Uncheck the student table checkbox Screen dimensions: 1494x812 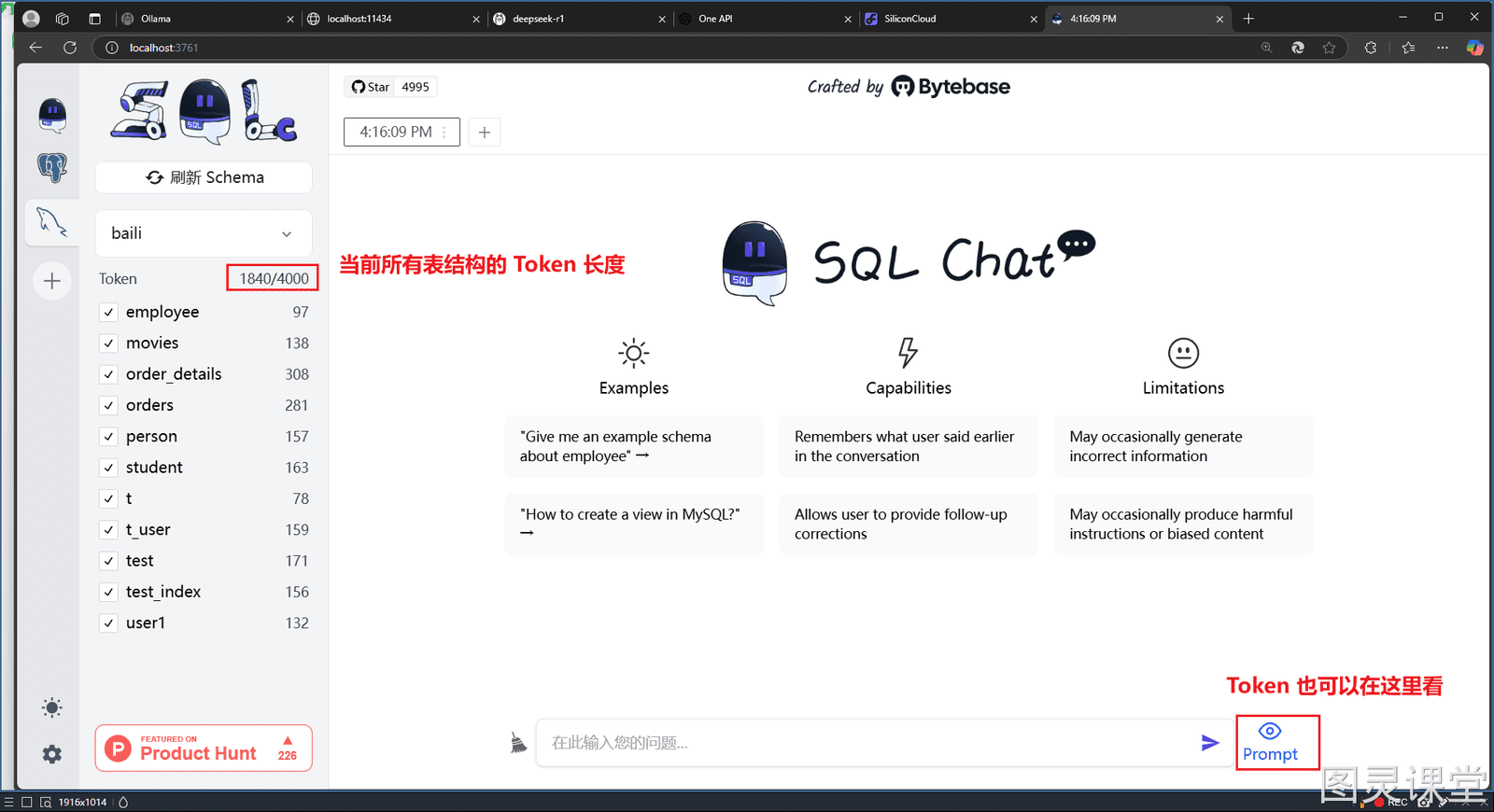[x=108, y=468]
